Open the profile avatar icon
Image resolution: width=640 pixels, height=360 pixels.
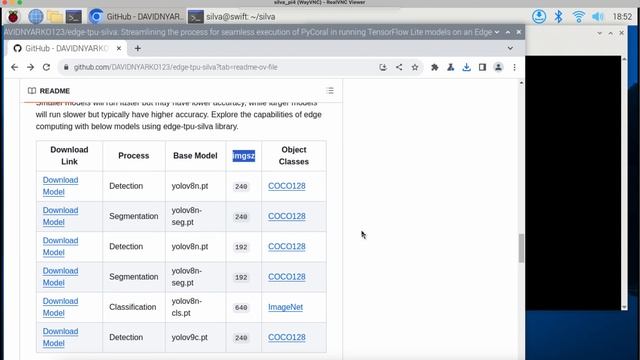(x=498, y=67)
